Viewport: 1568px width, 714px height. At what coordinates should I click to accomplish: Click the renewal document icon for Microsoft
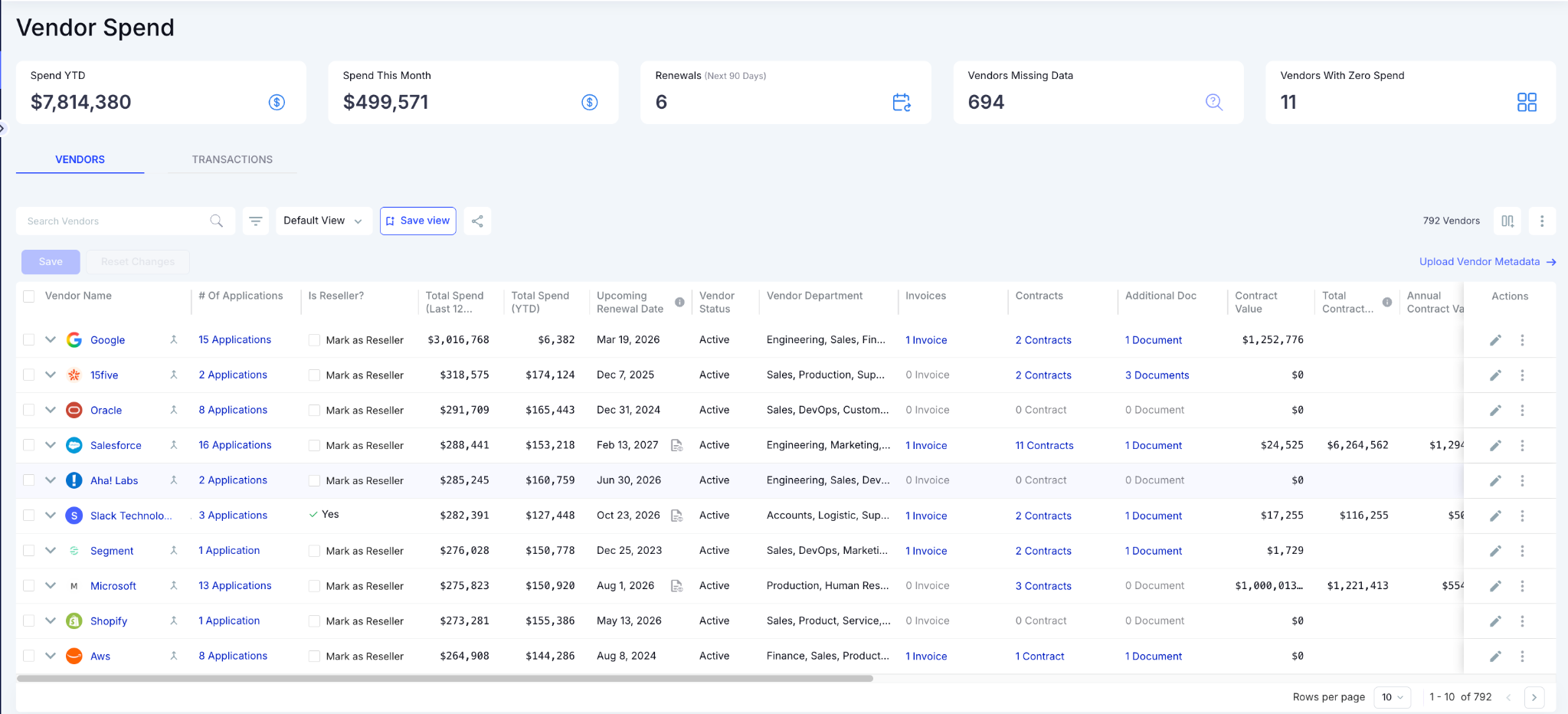676,586
